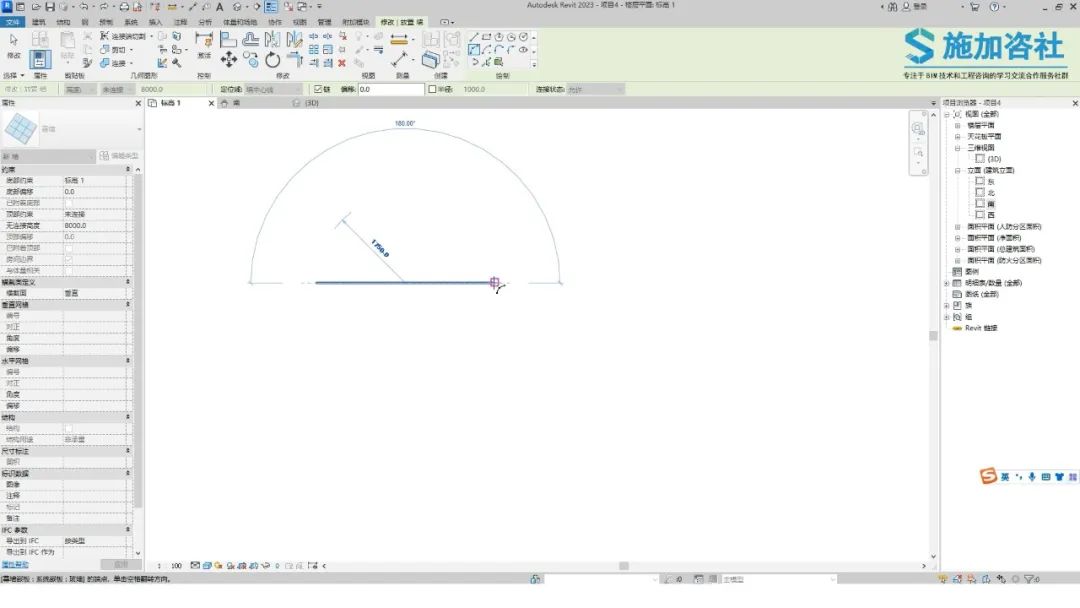Enable the Radius checkbox in the options bar
This screenshot has width=1080, height=608.
coord(433,90)
